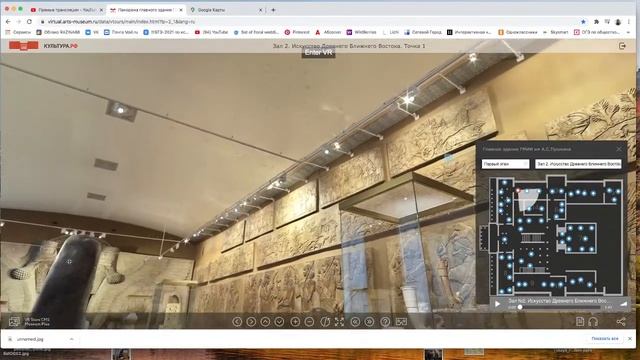This screenshot has width=640, height=360.
Task: Open the Skysmart bookmark
Action: [x=555, y=32]
